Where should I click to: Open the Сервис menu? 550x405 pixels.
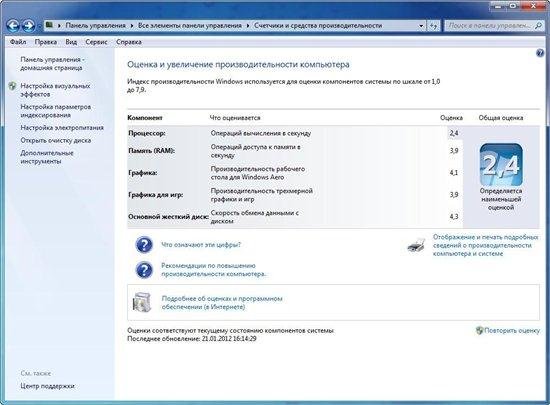point(96,42)
